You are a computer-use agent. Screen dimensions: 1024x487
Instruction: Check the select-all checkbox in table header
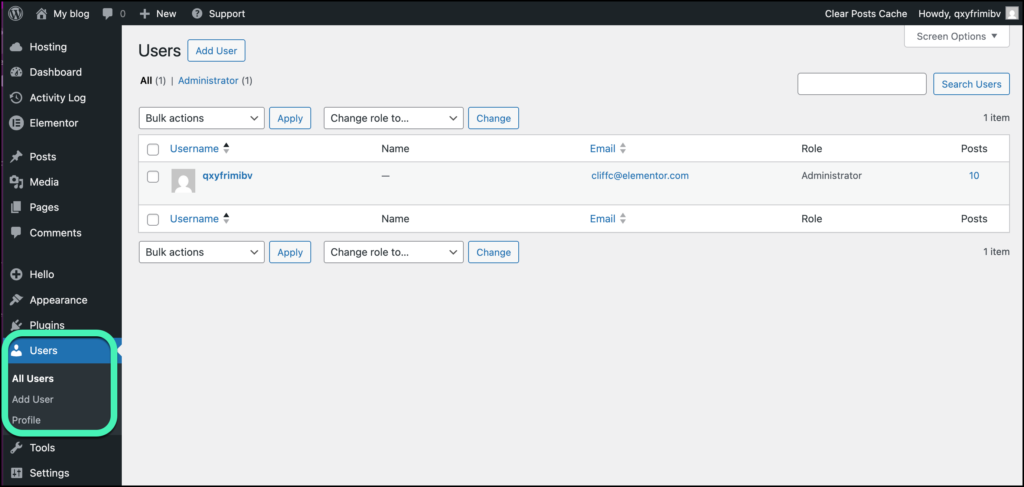pyautogui.click(x=153, y=149)
